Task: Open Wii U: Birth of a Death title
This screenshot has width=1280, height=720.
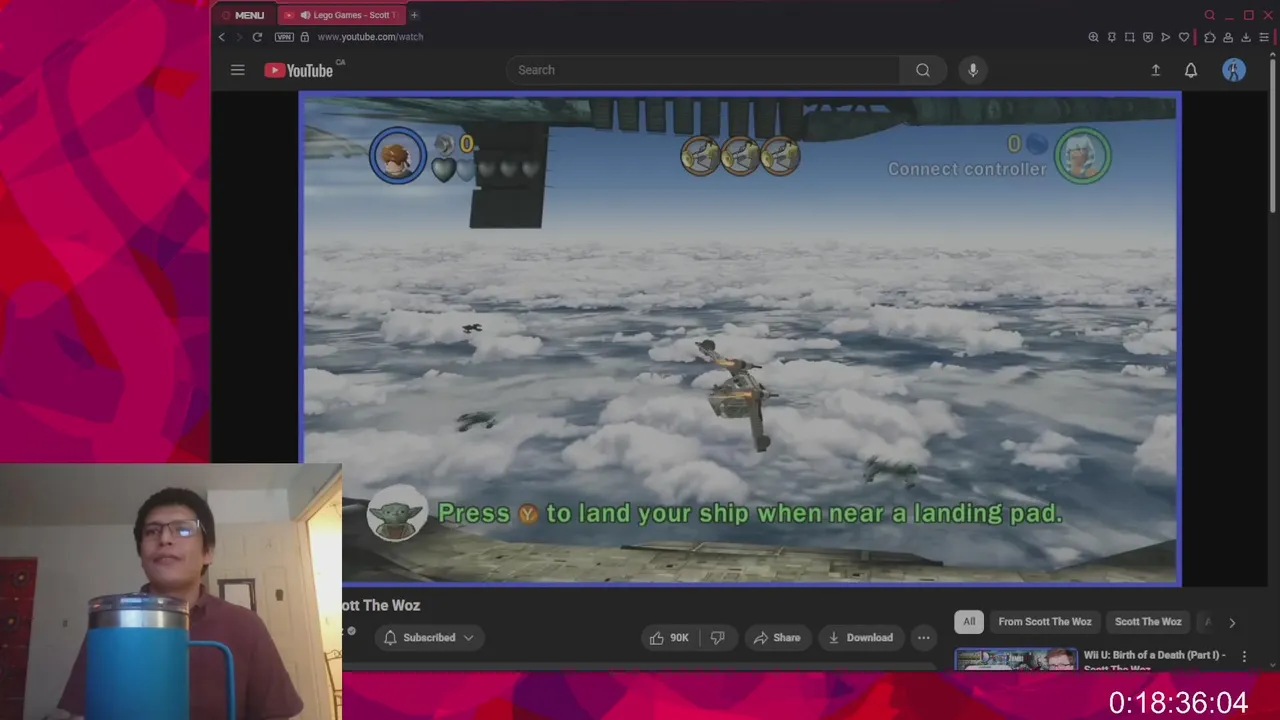Action: pyautogui.click(x=1154, y=659)
